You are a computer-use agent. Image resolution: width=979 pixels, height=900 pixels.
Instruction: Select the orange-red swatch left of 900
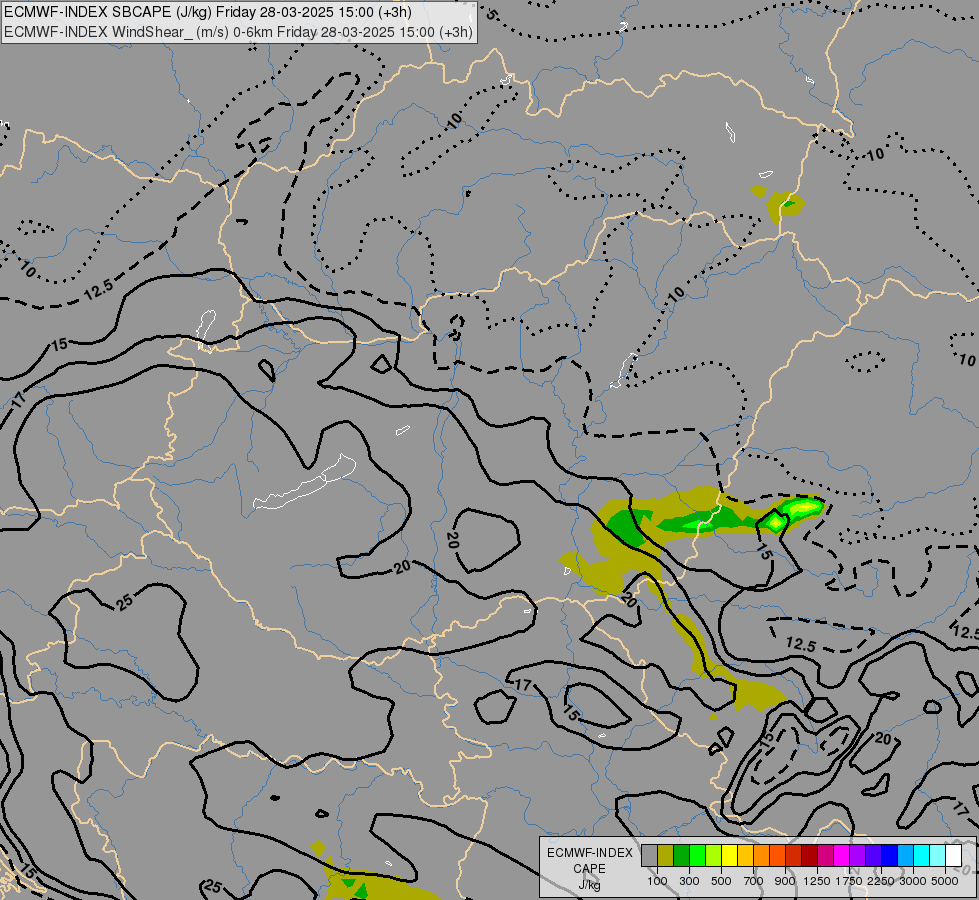(777, 856)
